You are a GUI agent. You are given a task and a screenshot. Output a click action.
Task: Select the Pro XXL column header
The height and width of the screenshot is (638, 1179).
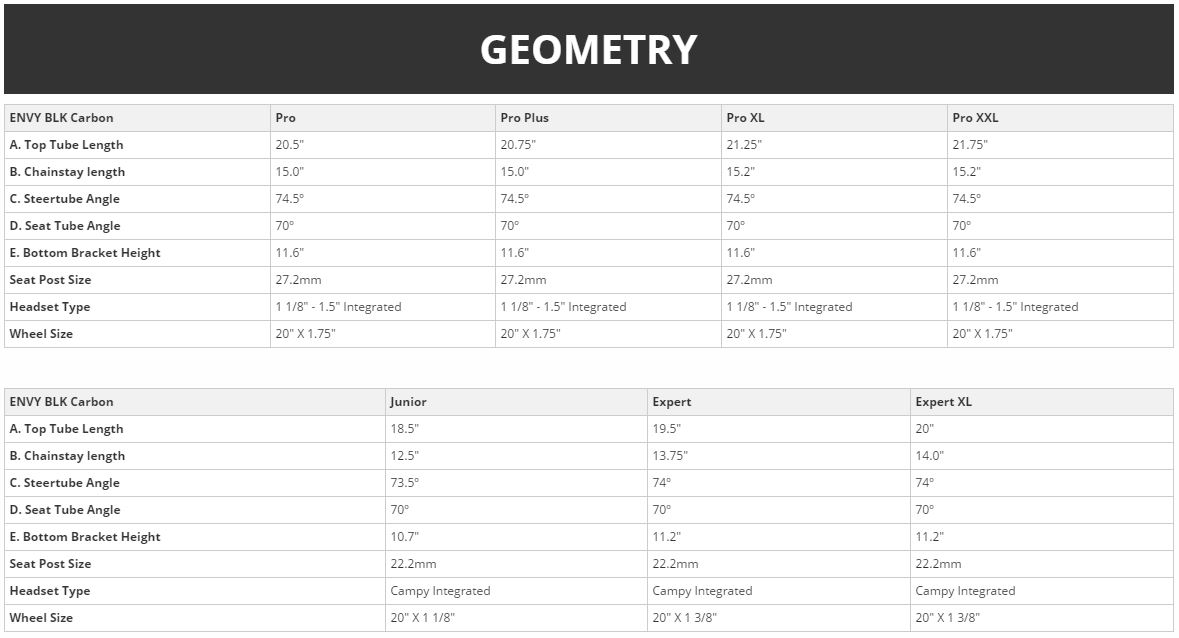tap(975, 118)
